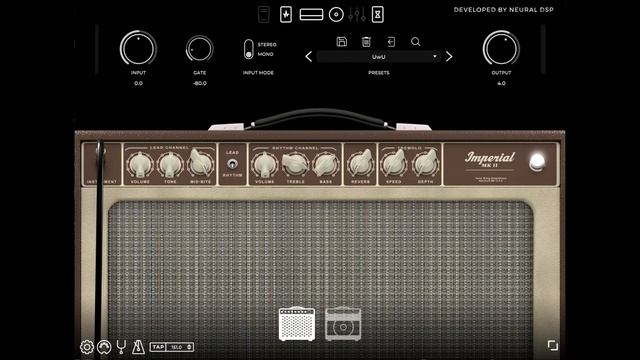Toggle the Stereo/Mono input mode switch
640x360 pixels.
(249, 49)
